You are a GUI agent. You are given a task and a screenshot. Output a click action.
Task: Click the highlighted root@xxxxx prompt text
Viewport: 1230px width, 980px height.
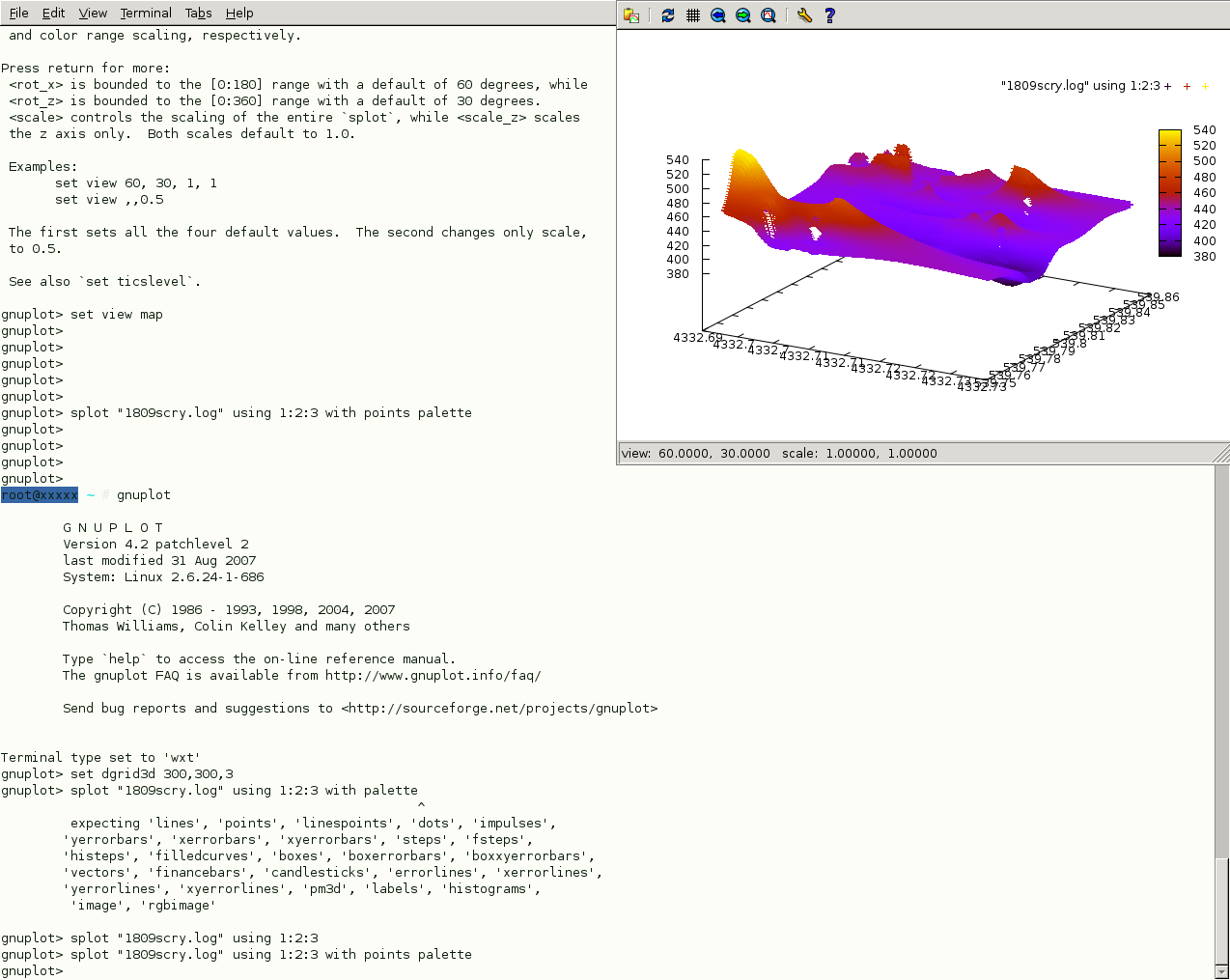(x=40, y=495)
